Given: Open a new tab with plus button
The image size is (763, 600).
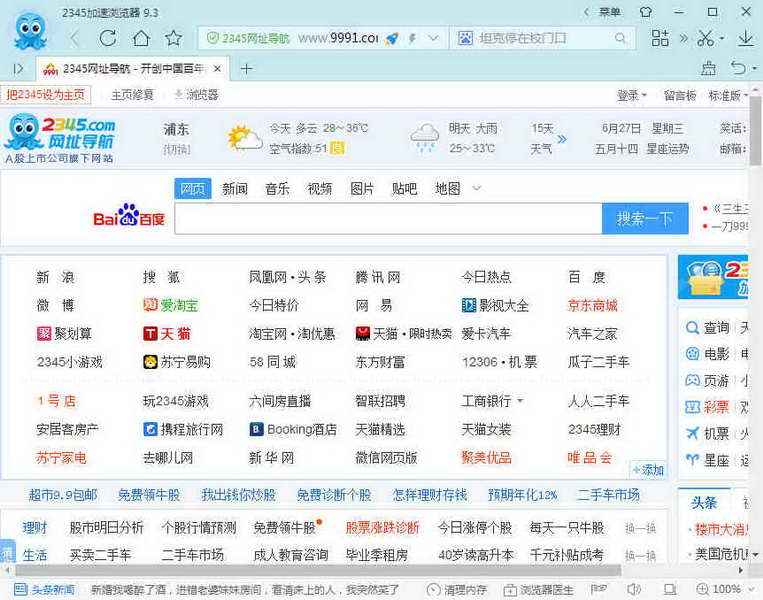Looking at the screenshot, I should pos(246,69).
